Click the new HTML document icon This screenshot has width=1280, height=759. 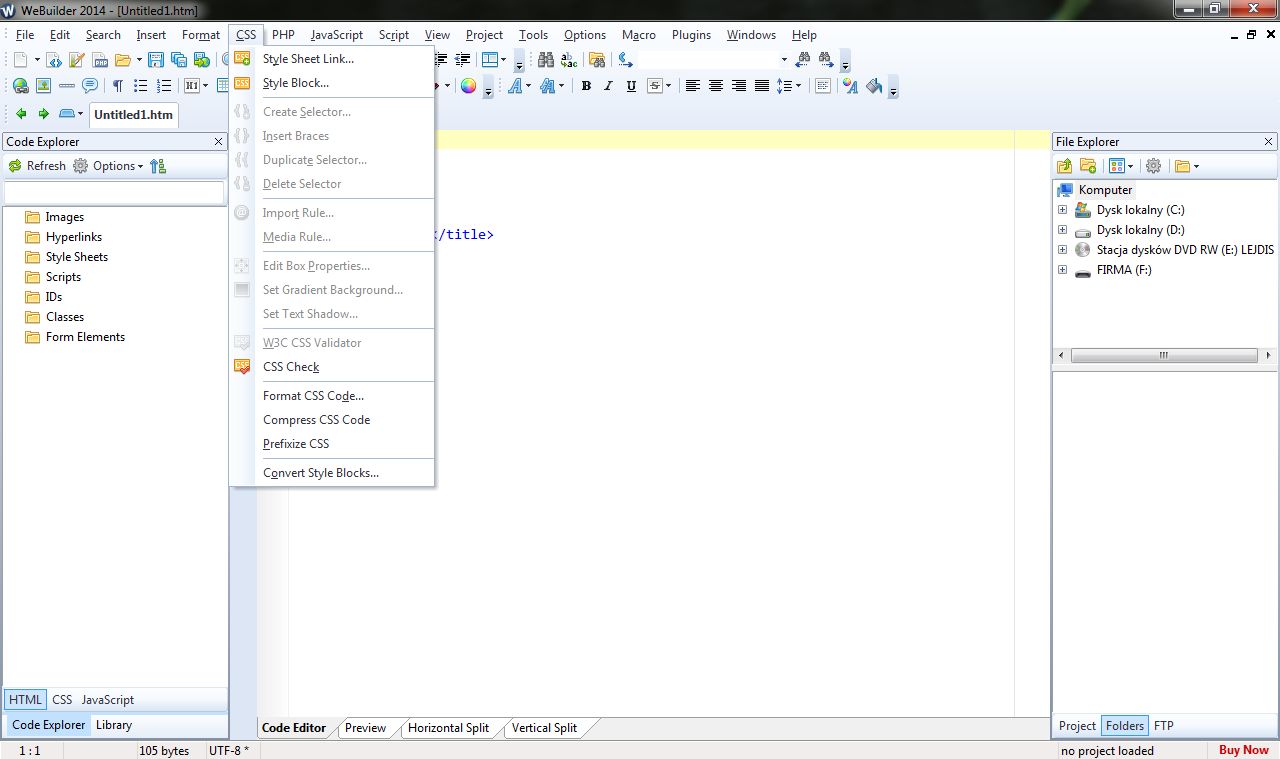54,60
